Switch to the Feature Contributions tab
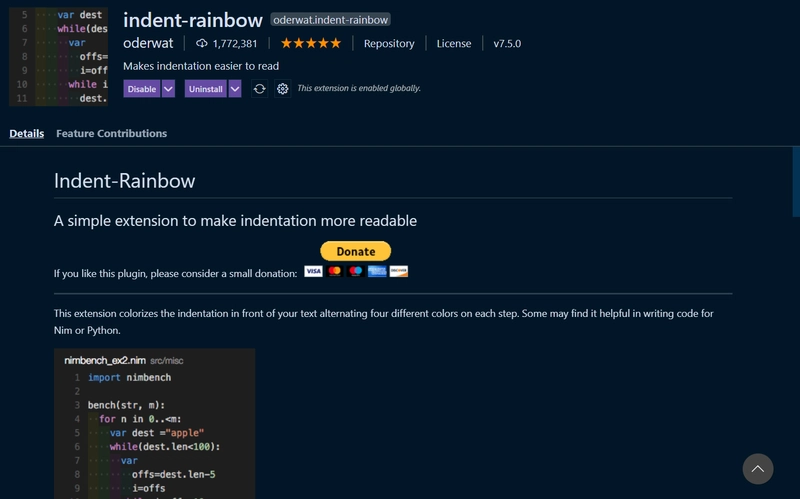 111,133
